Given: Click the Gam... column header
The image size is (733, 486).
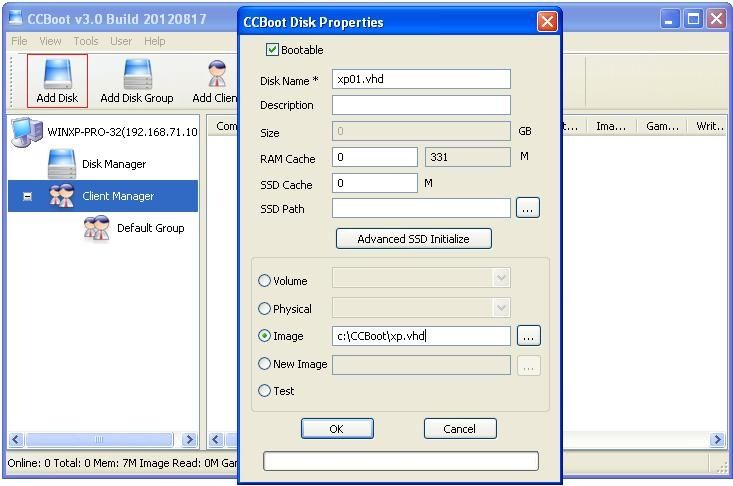Looking at the screenshot, I should (662, 126).
